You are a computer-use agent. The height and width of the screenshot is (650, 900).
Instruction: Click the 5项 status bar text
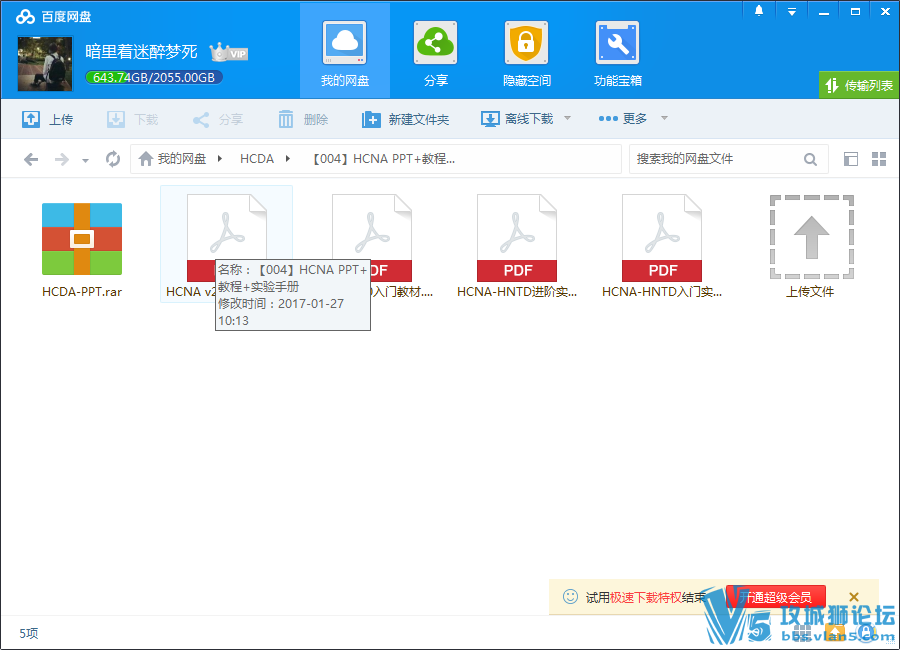[x=29, y=633]
